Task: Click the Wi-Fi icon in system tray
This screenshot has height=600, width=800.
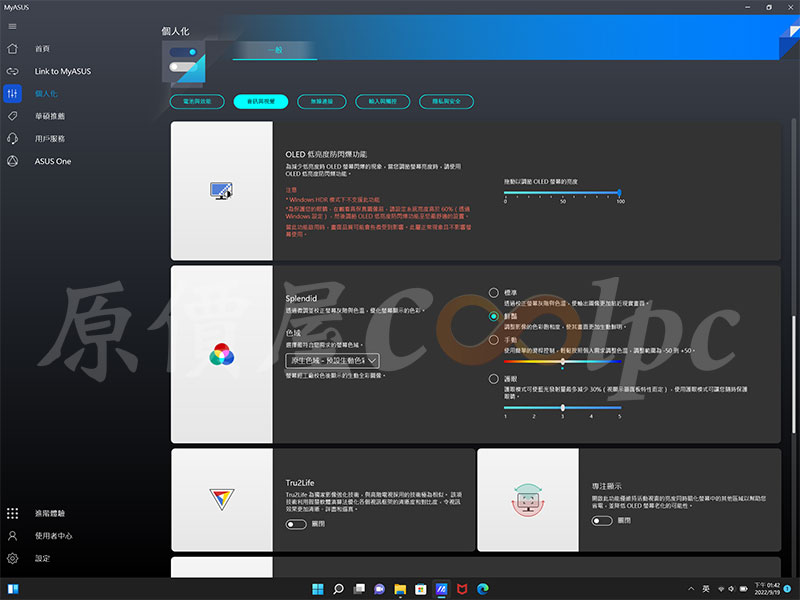Action: pos(721,589)
